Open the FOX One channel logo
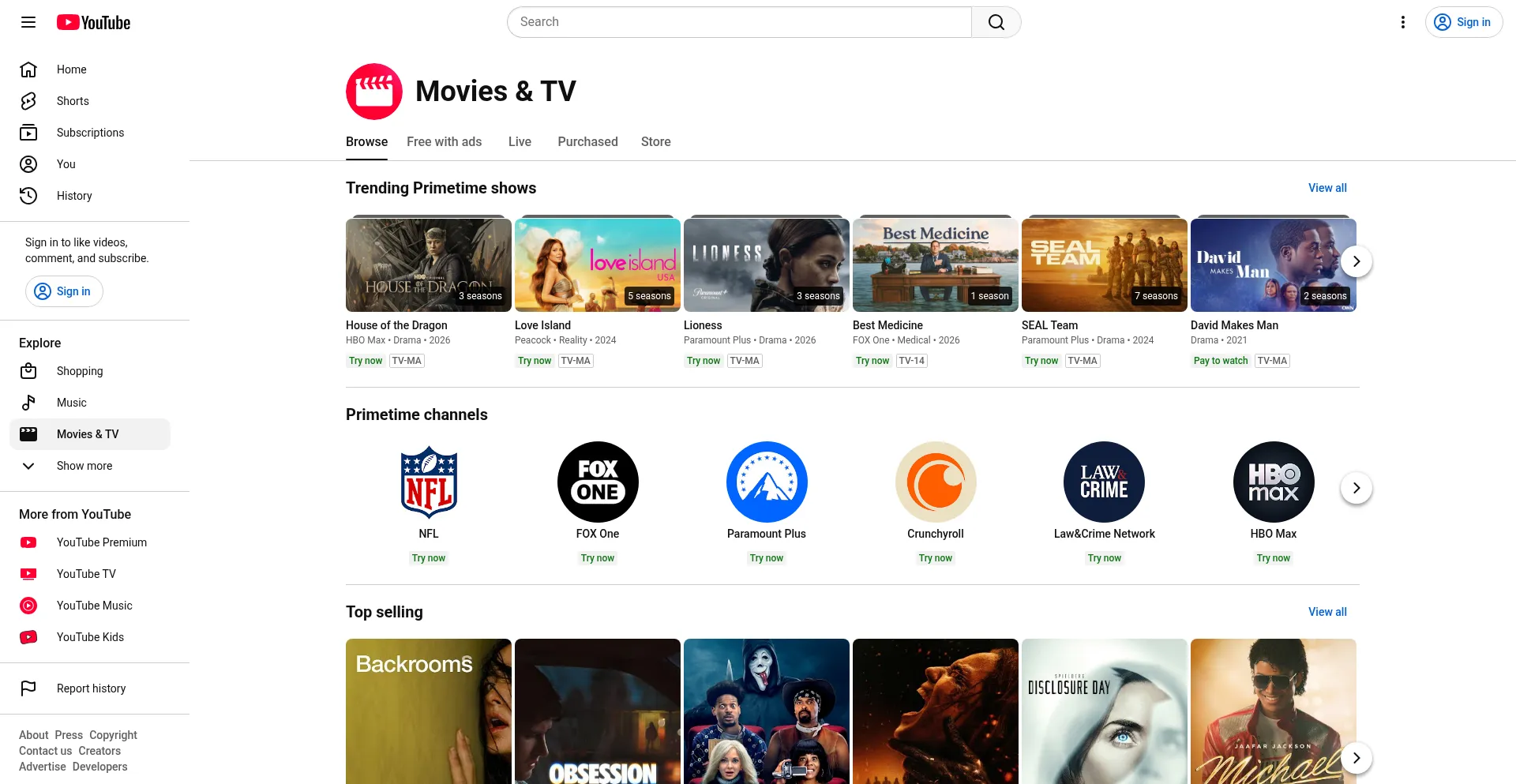Screen dimensions: 1516x784 [598, 482]
